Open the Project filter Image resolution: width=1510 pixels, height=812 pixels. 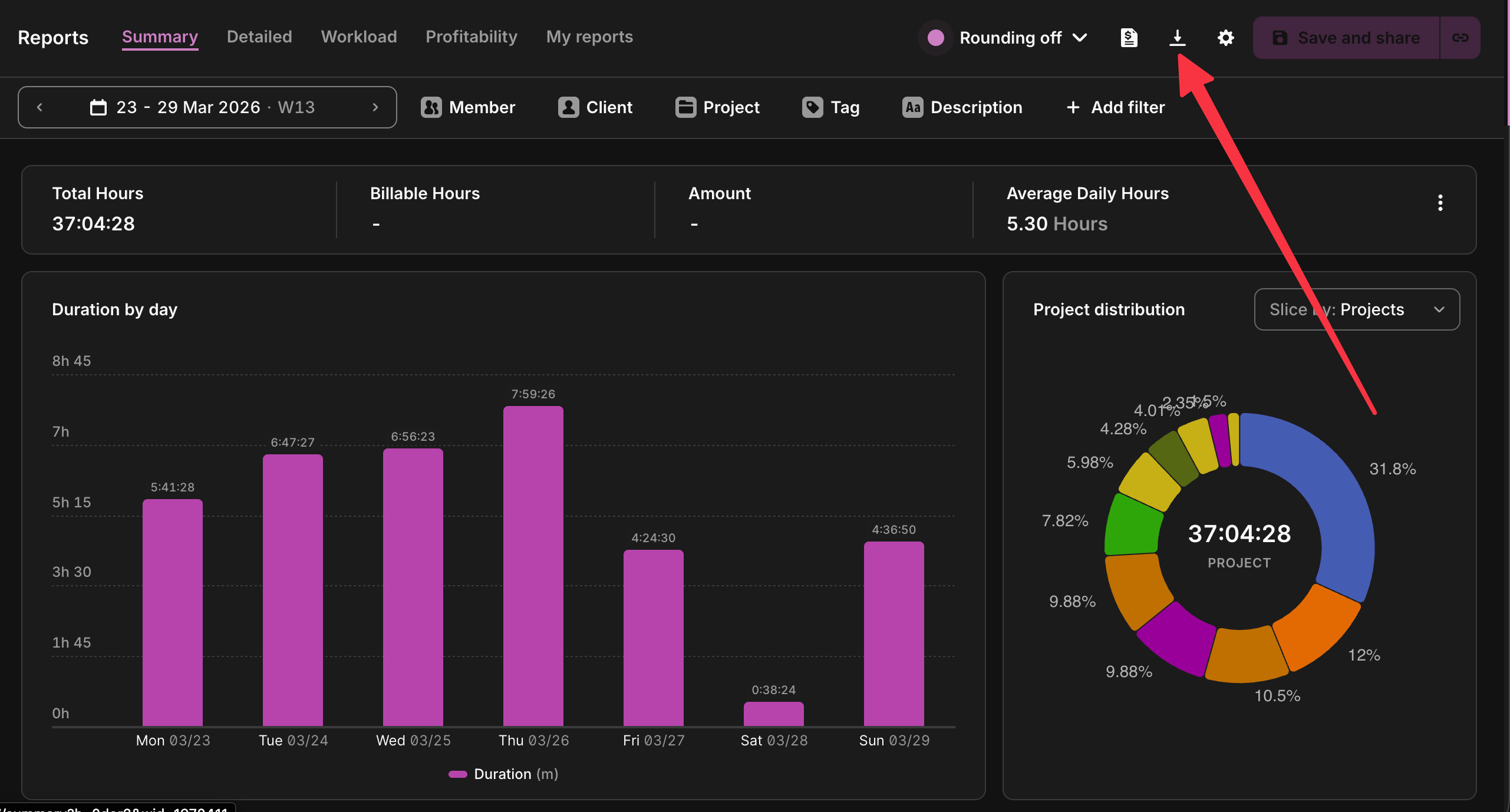click(717, 107)
